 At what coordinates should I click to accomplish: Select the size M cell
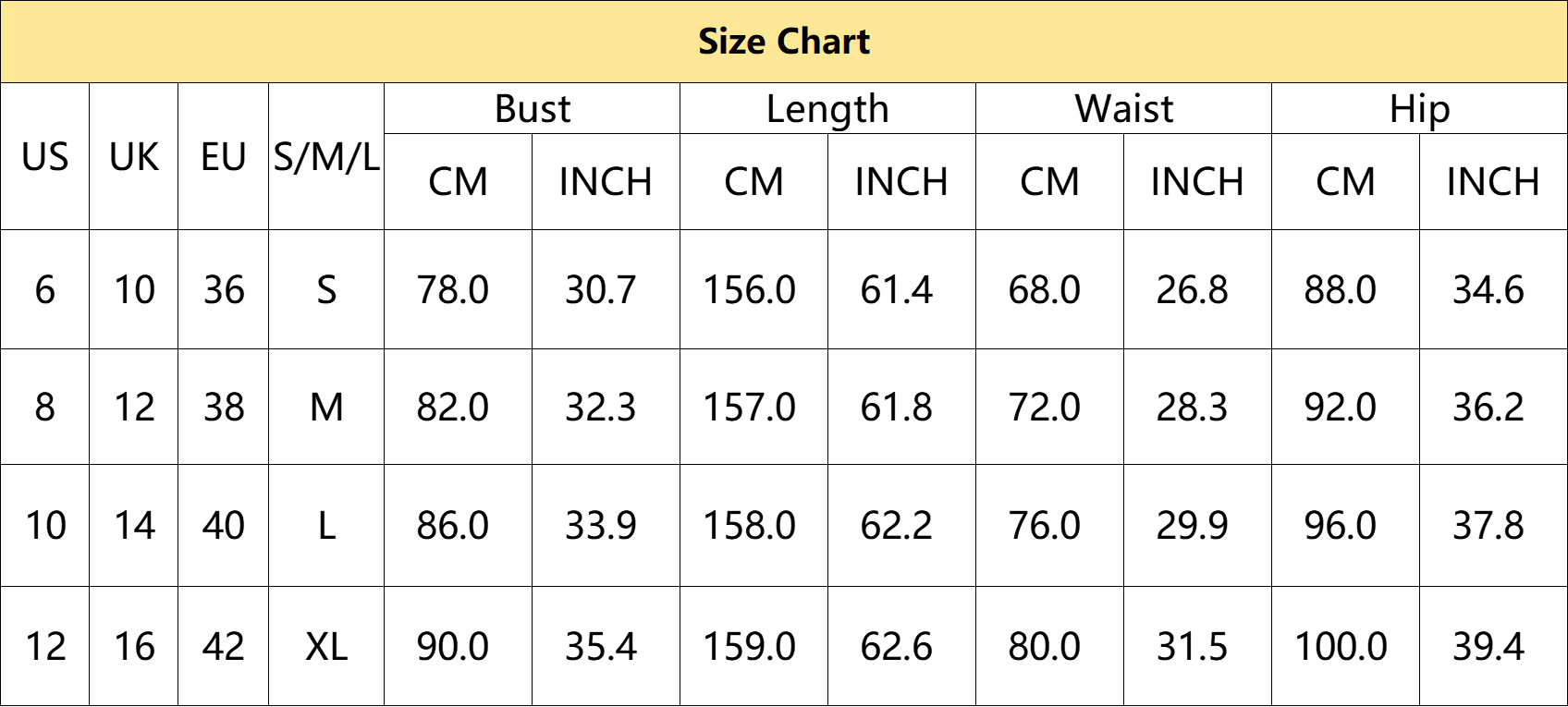326,407
